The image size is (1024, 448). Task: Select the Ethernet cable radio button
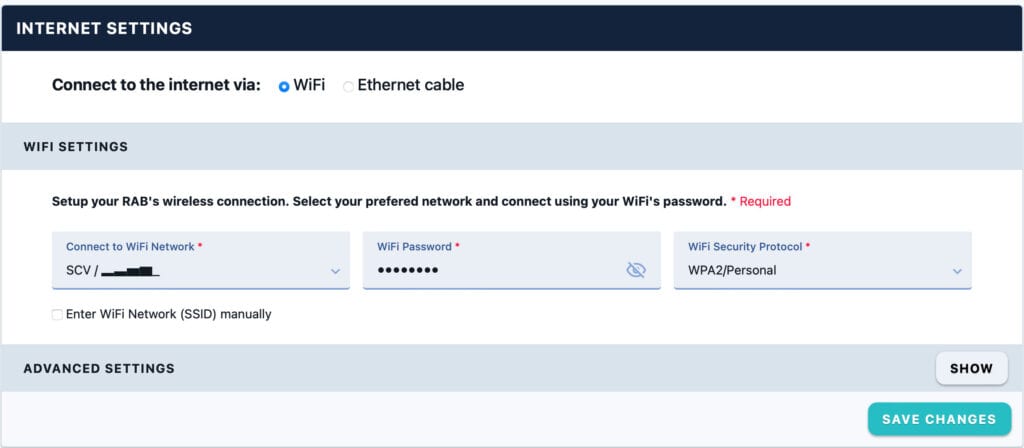click(x=348, y=86)
